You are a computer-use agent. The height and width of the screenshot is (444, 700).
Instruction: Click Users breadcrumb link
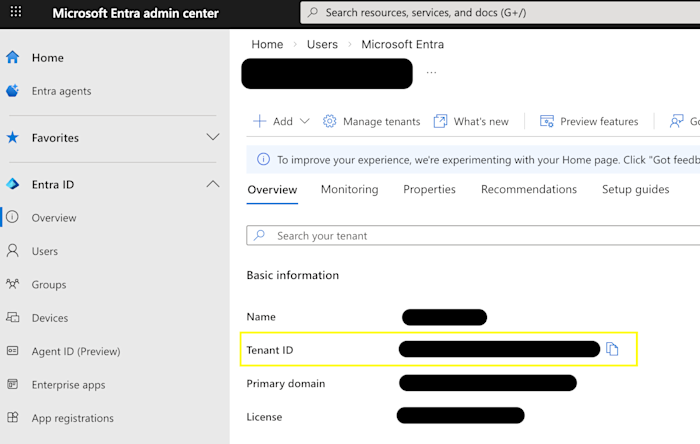pos(322,44)
